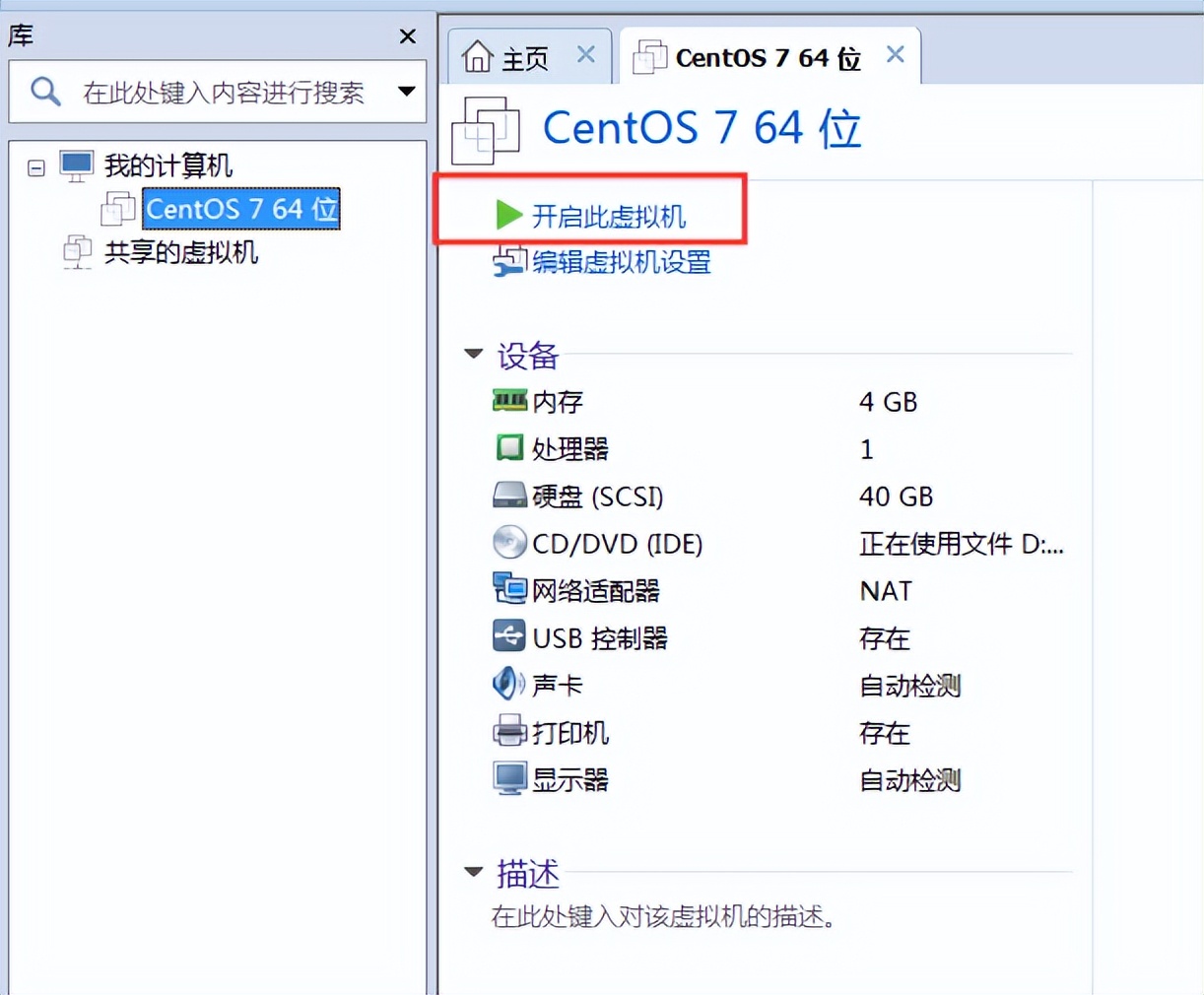1204x995 pixels.
Task: Select the USB 控制器 icon
Action: click(509, 636)
